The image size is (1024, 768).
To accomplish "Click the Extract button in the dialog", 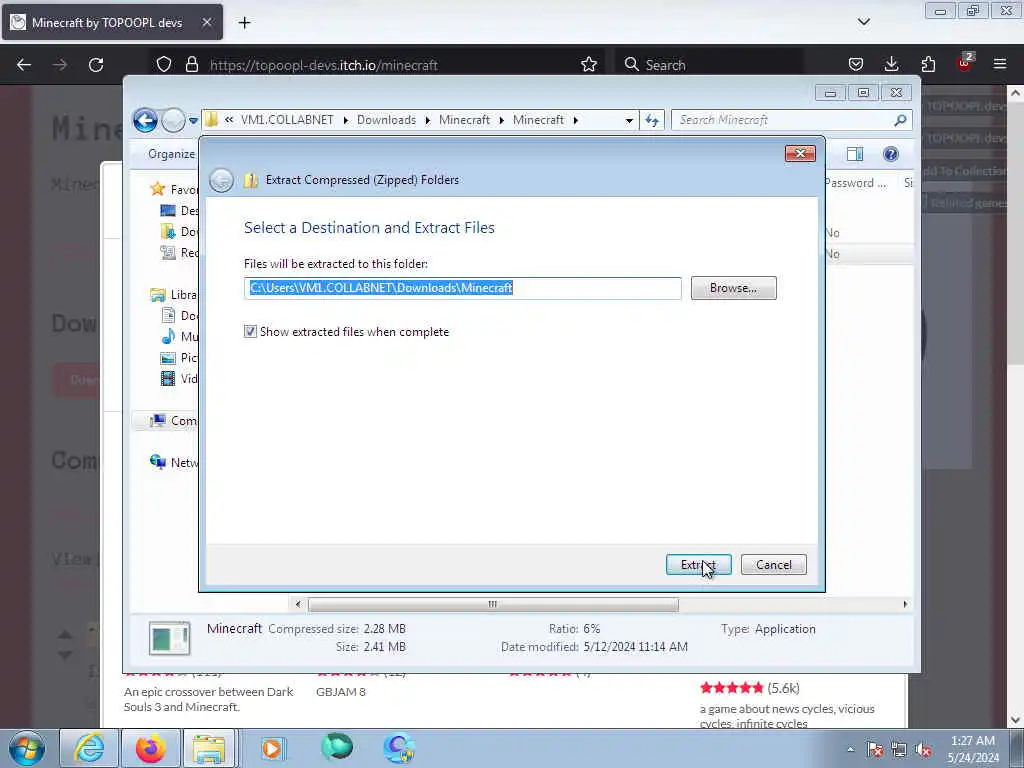I will point(698,564).
